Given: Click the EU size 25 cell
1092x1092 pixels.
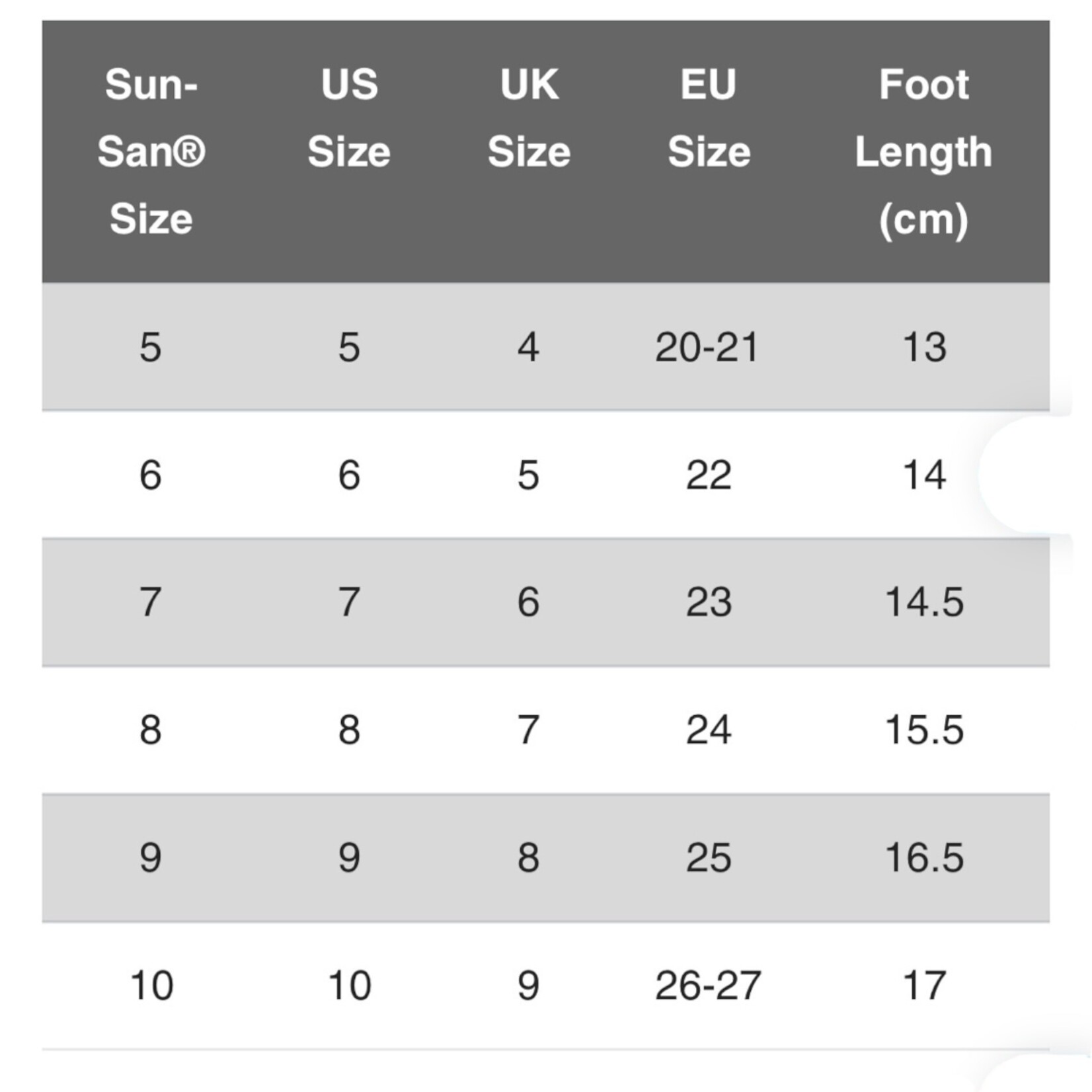Looking at the screenshot, I should point(709,857).
